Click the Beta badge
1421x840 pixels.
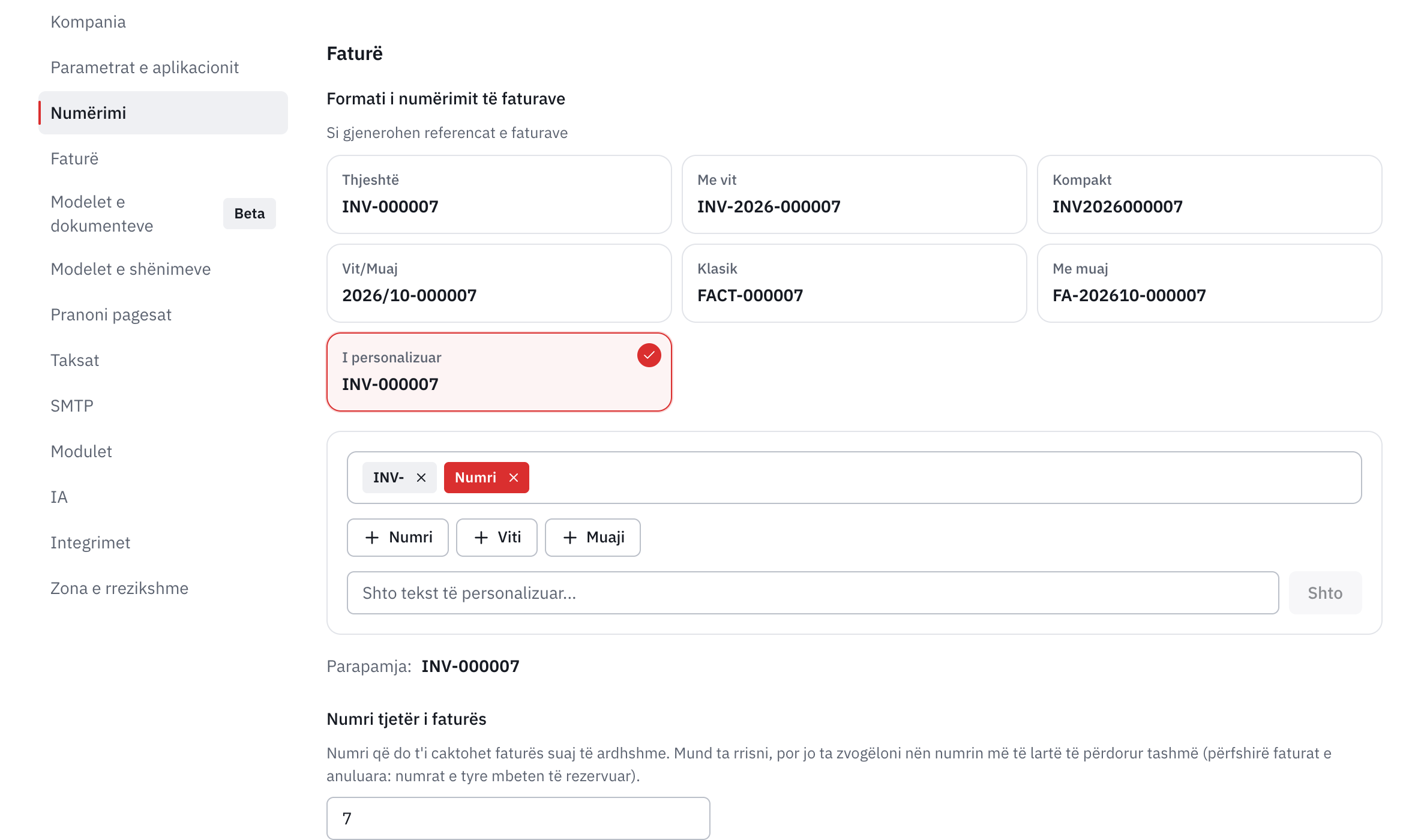click(250, 214)
